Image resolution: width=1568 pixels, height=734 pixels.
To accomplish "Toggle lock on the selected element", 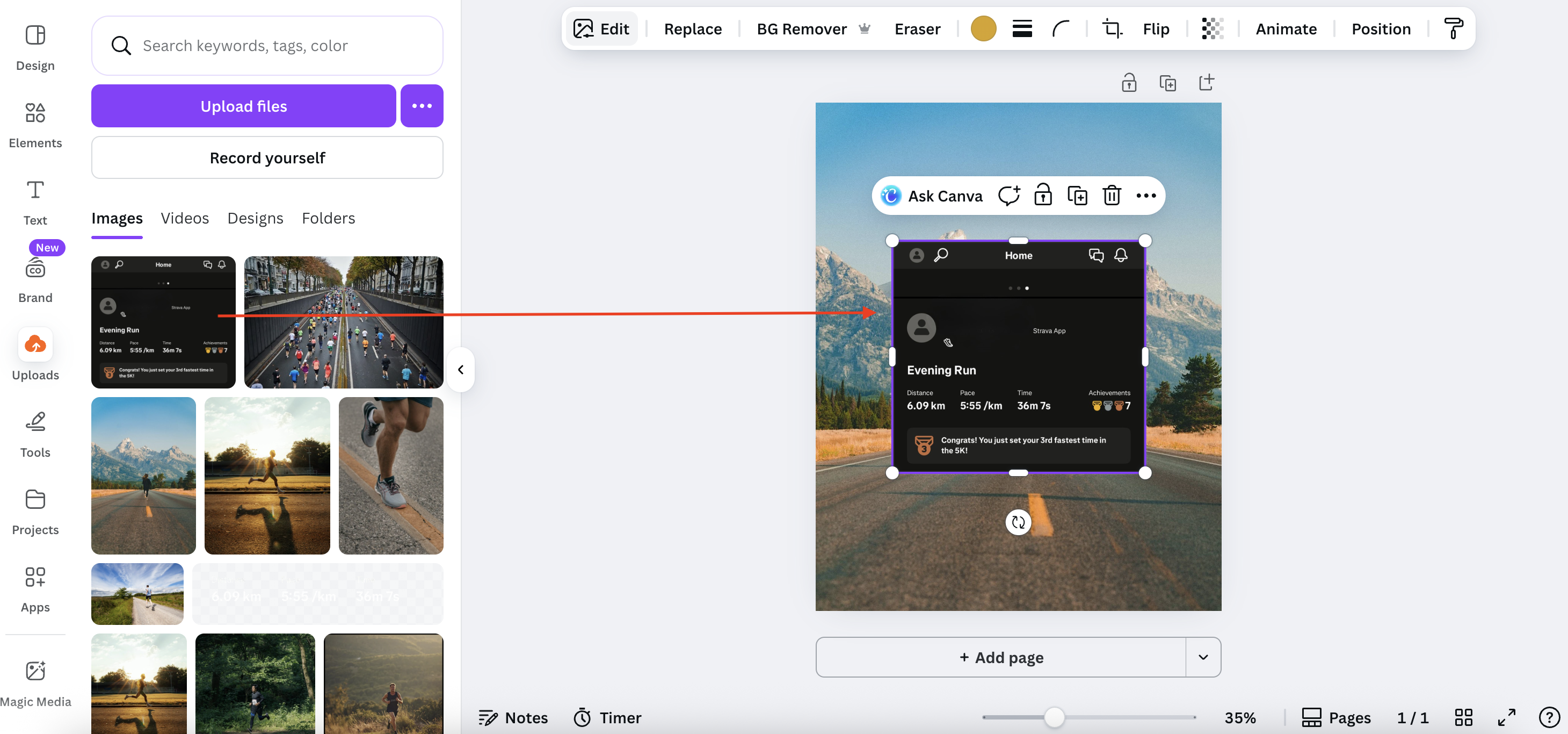I will (x=1043, y=196).
